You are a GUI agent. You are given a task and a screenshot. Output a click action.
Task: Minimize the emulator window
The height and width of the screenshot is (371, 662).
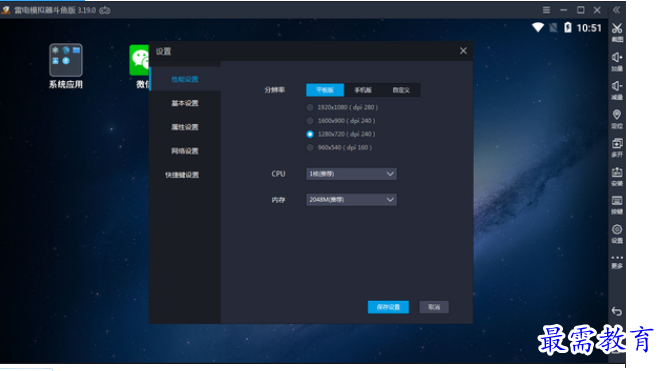click(564, 10)
